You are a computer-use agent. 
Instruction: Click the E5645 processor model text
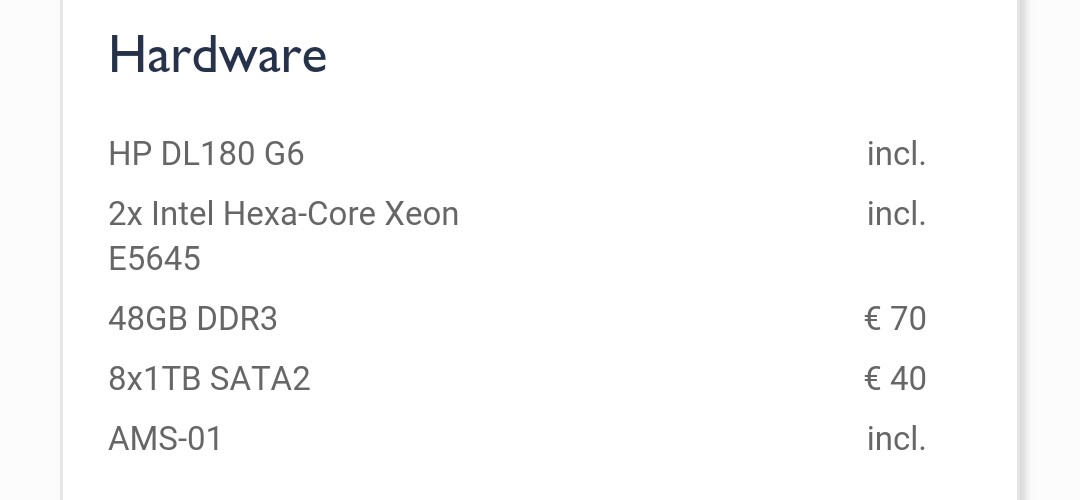coord(155,259)
